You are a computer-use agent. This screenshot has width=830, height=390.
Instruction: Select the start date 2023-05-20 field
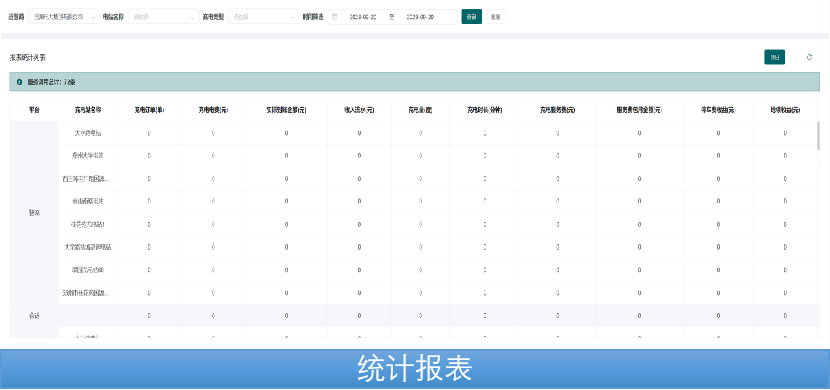363,17
